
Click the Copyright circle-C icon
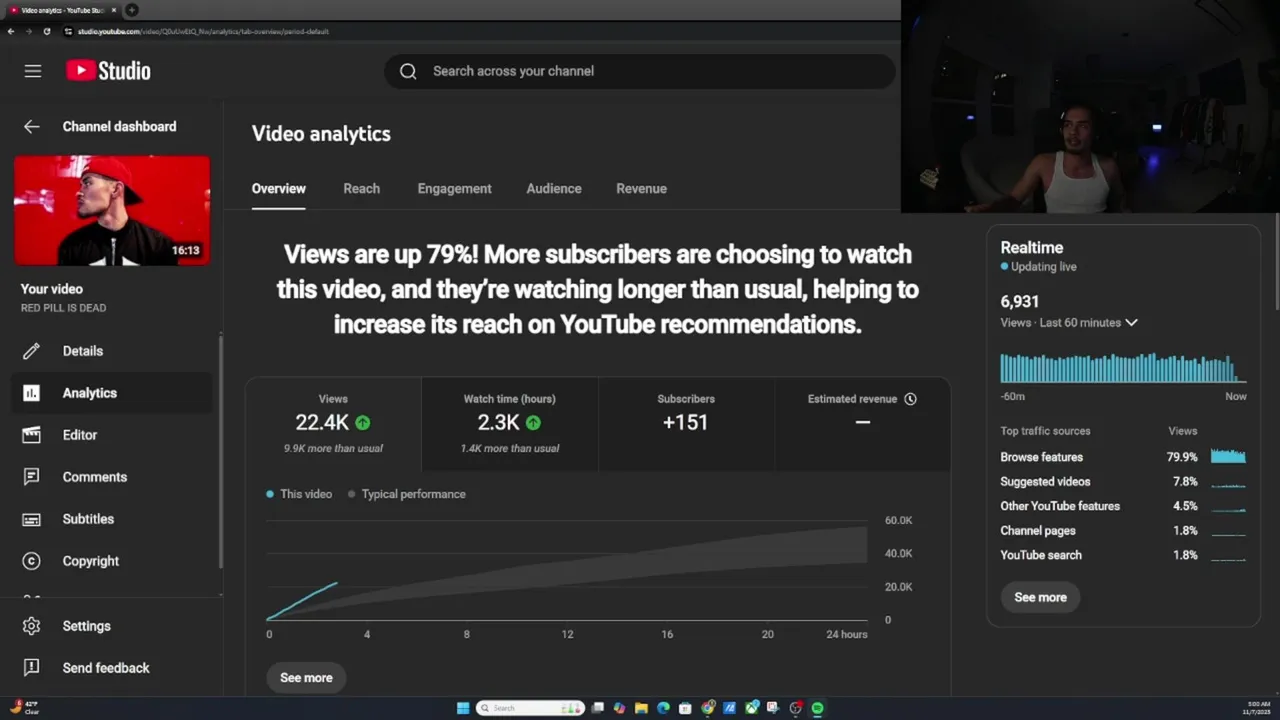32,561
